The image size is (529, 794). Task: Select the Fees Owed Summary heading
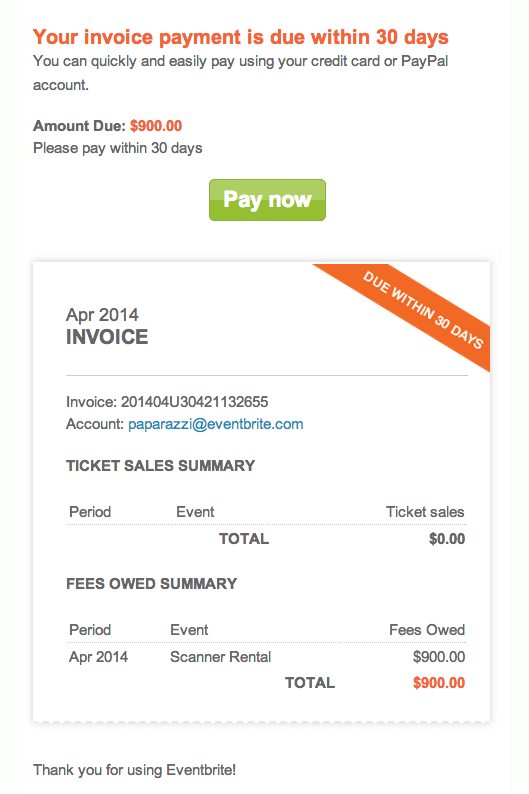point(151,583)
